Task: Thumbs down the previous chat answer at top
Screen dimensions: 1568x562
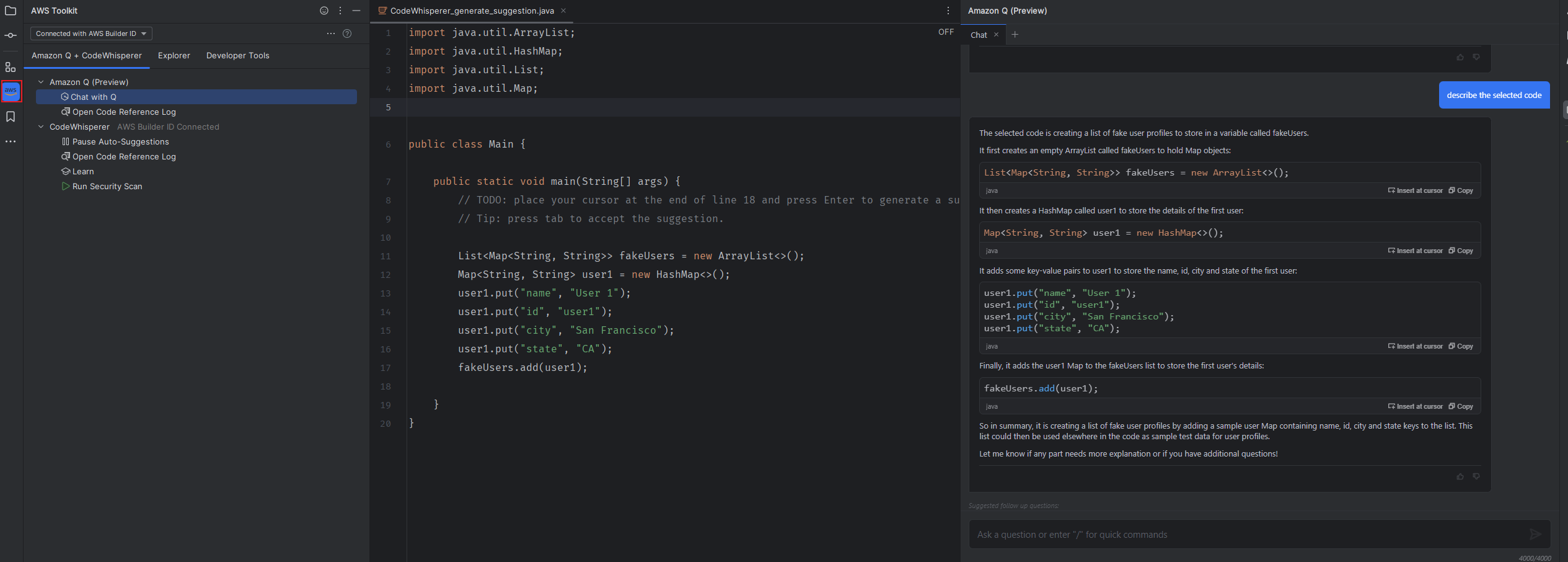Action: [x=1476, y=57]
